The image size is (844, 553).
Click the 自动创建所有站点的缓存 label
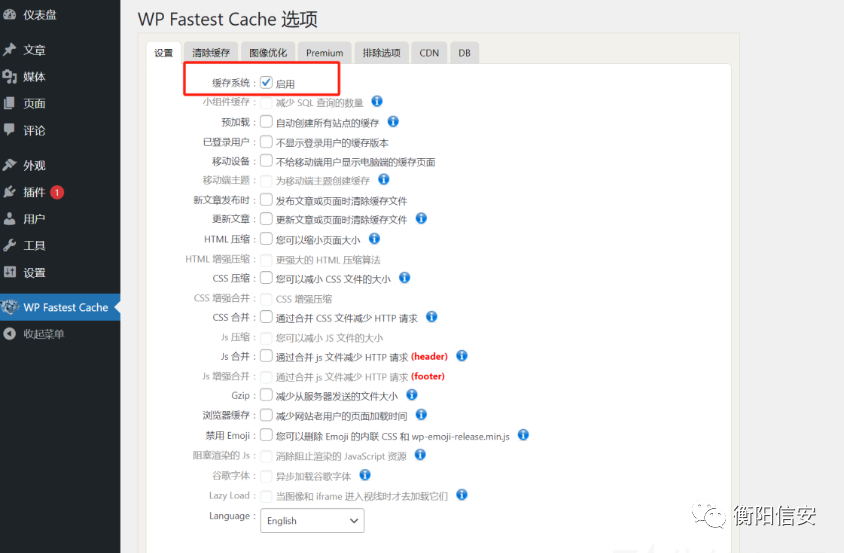(x=327, y=123)
